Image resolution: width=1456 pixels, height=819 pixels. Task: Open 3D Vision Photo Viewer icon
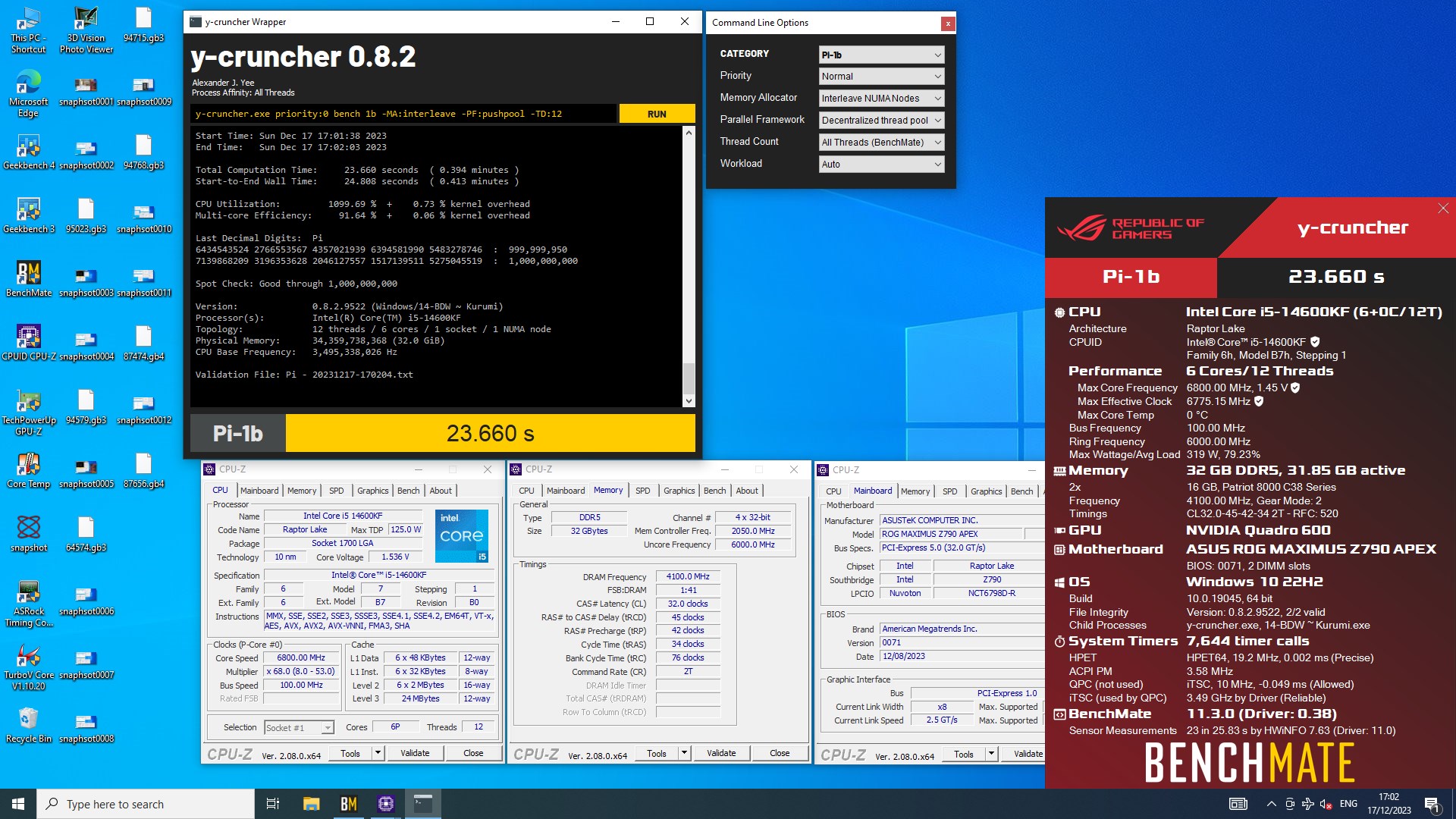86,30
